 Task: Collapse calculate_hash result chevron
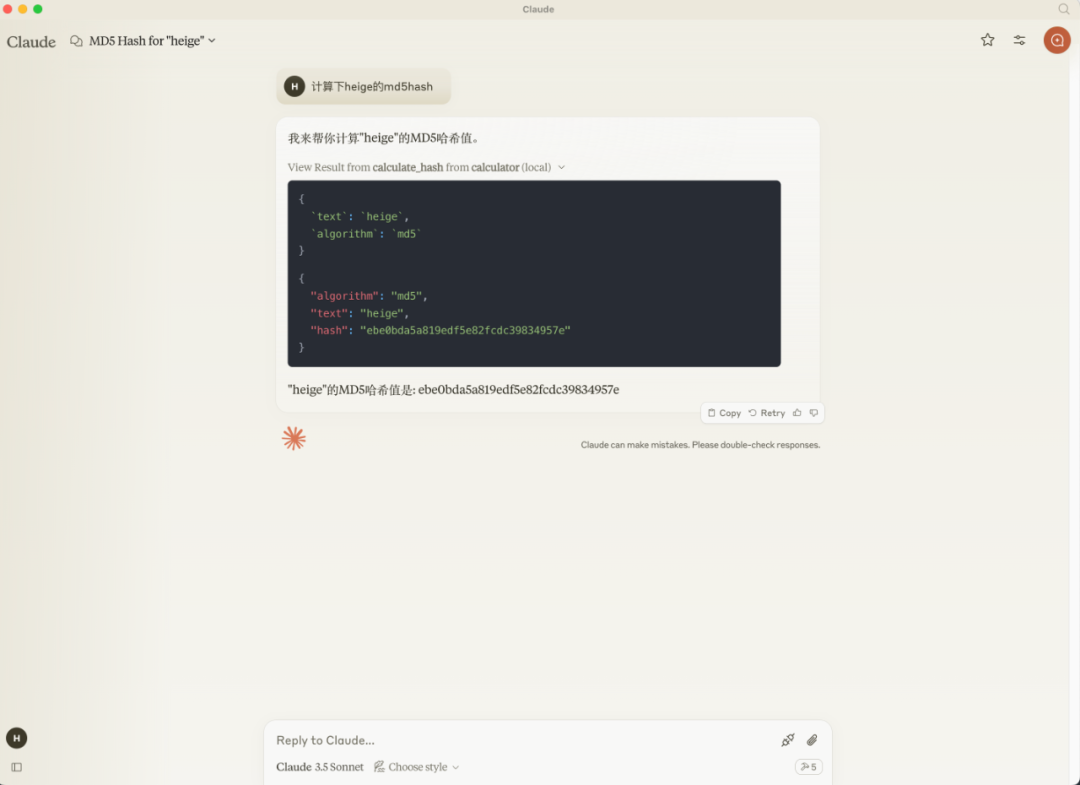pyautogui.click(x=561, y=167)
